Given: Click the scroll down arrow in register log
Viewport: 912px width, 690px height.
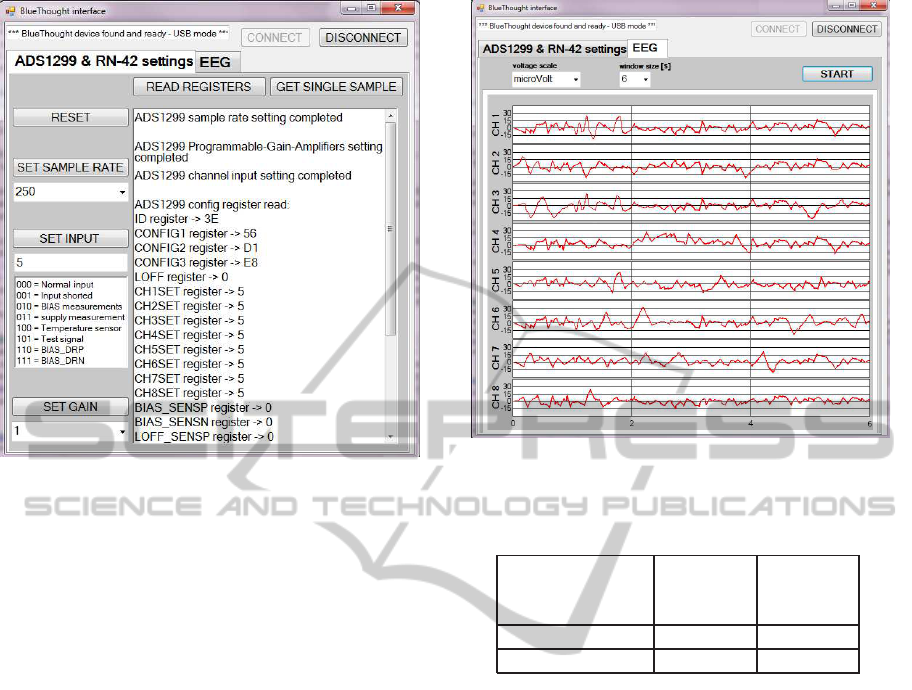Looking at the screenshot, I should tap(390, 437).
